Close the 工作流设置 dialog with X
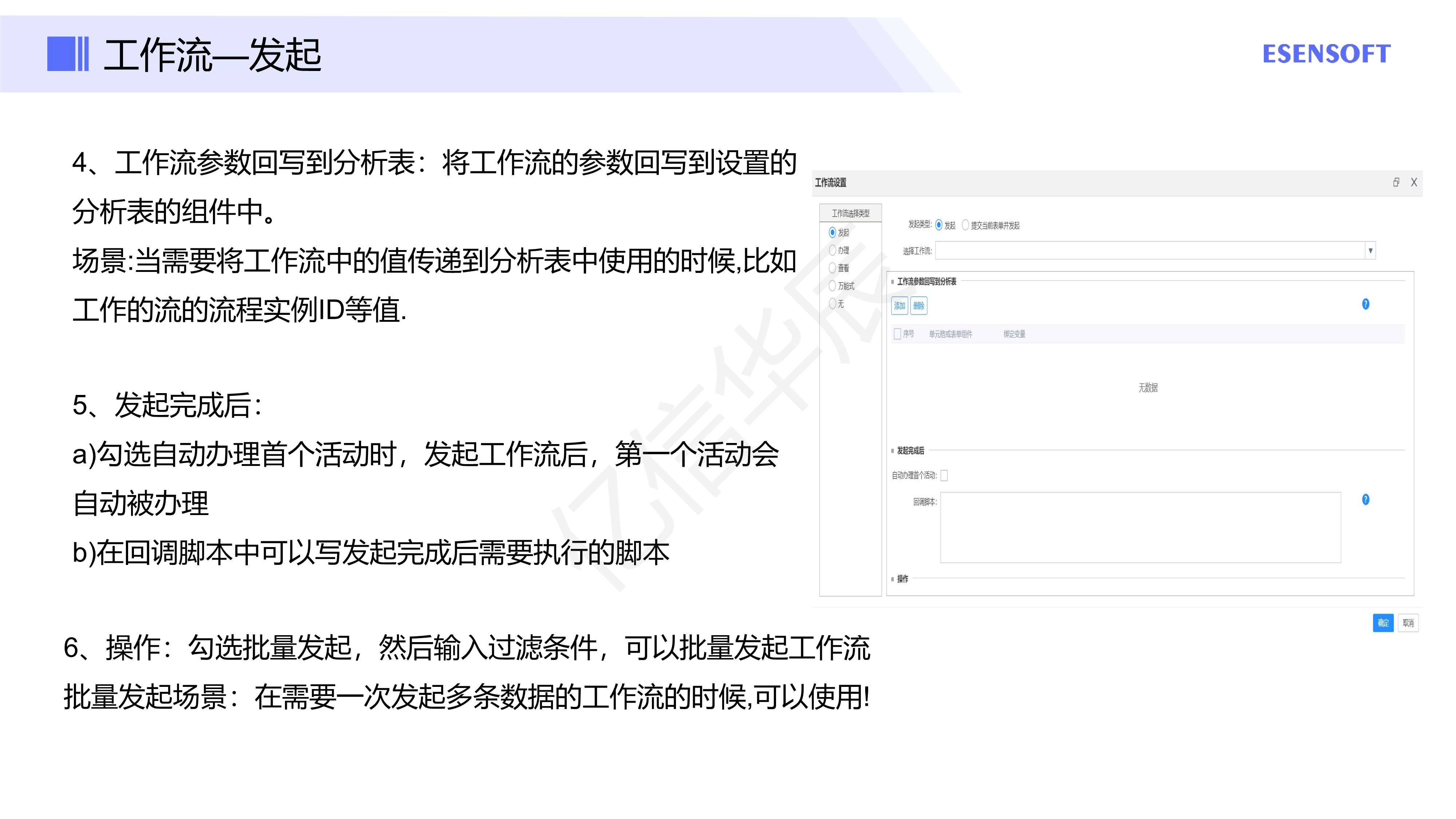Viewport: 1456px width, 819px height. (x=1414, y=182)
